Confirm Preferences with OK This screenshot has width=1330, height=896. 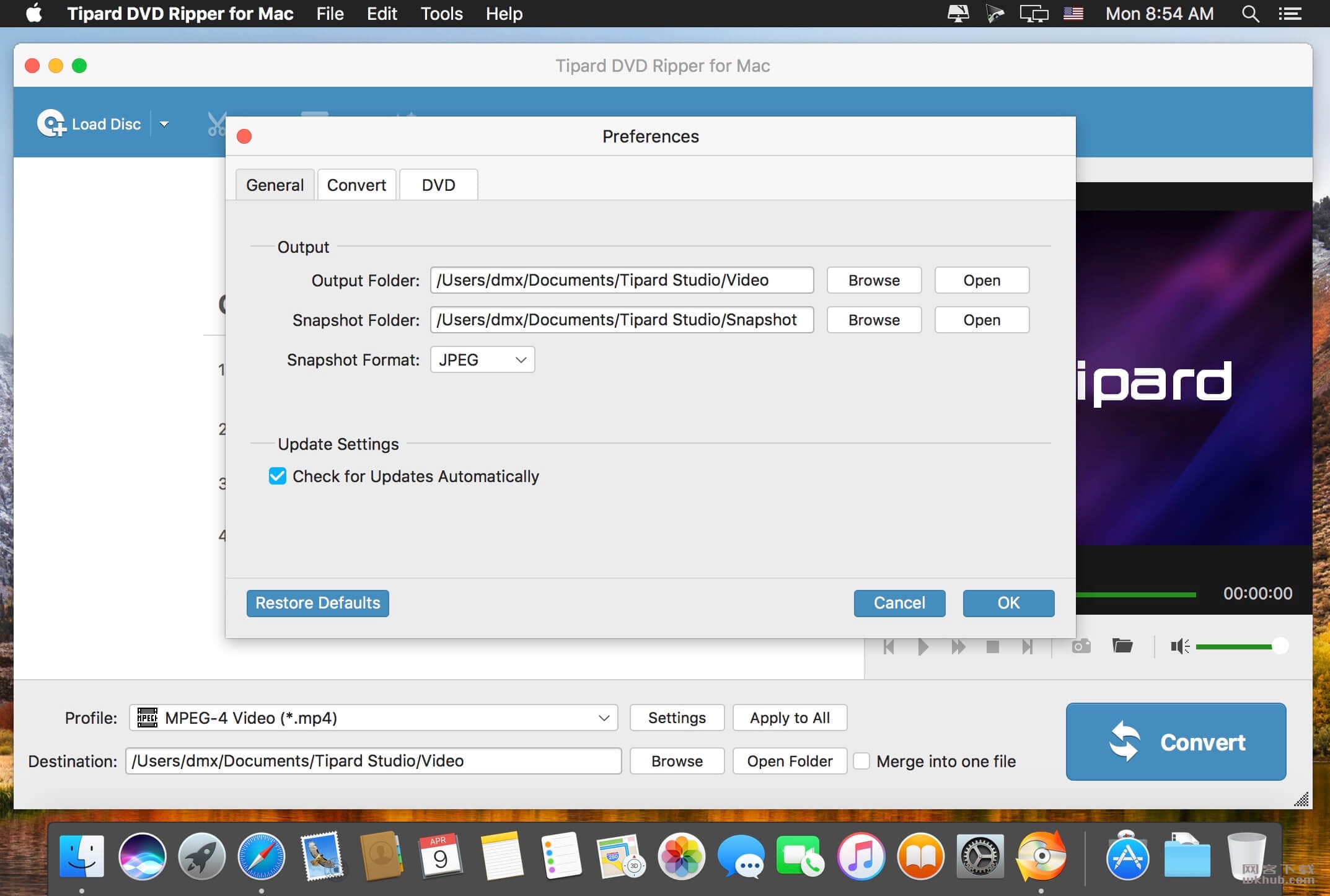(1008, 603)
